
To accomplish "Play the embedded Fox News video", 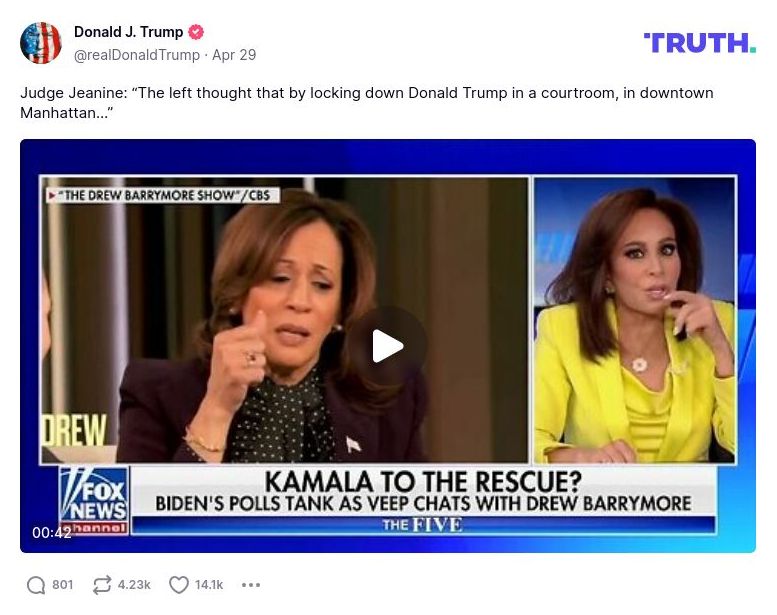I will (x=388, y=345).
